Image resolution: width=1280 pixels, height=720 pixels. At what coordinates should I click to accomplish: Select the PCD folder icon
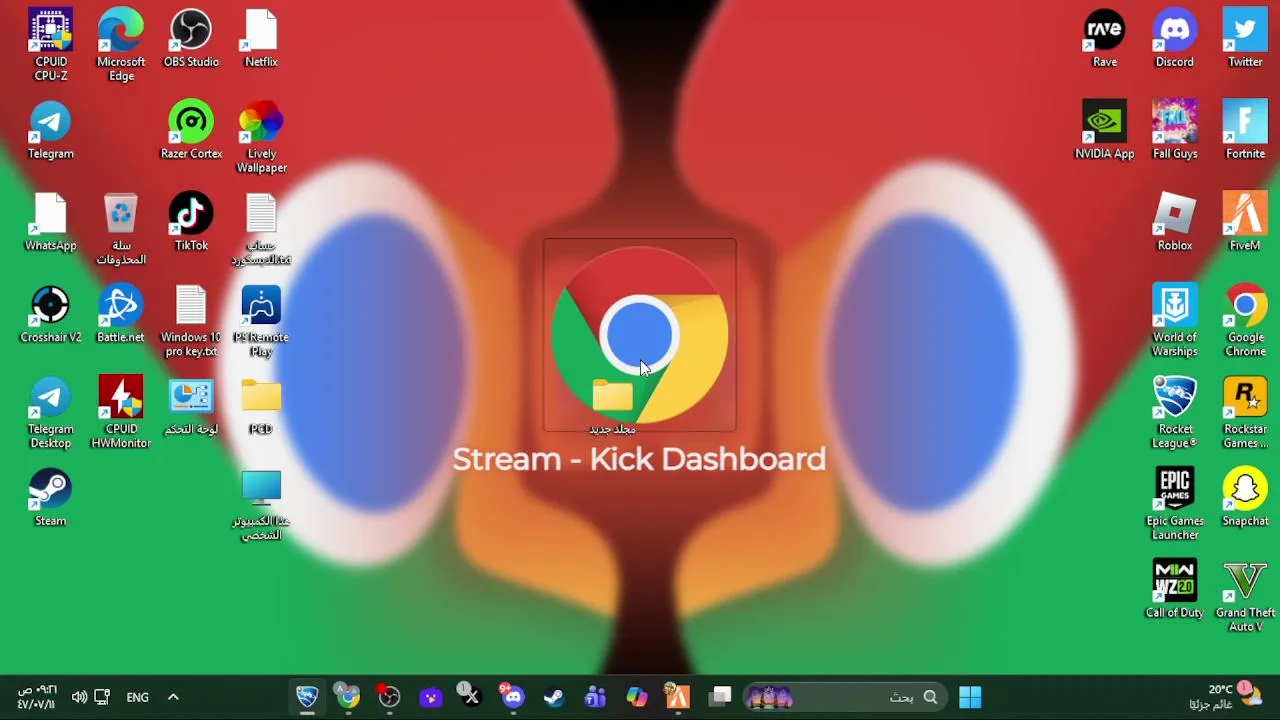pyautogui.click(x=261, y=406)
